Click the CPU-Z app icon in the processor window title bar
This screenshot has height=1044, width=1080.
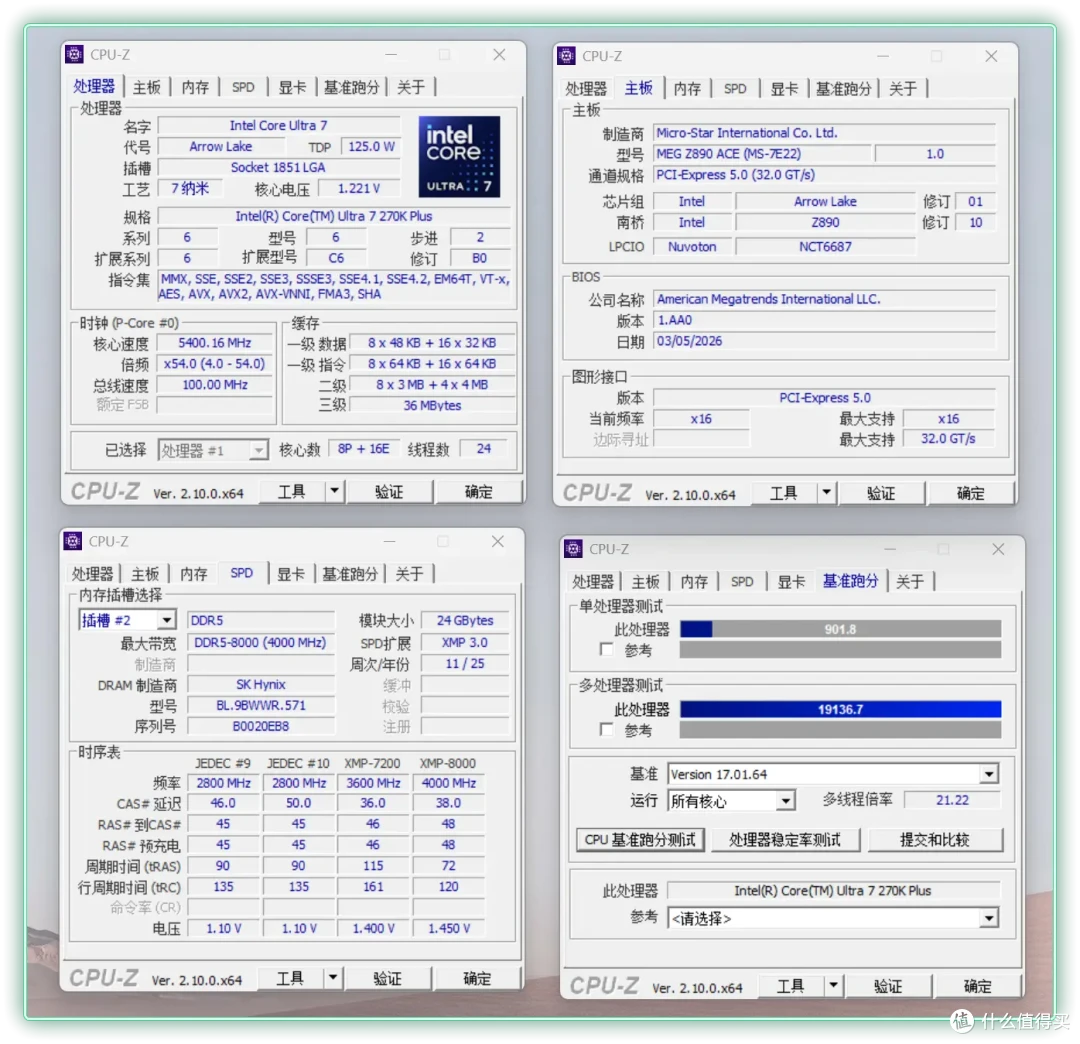coord(74,54)
